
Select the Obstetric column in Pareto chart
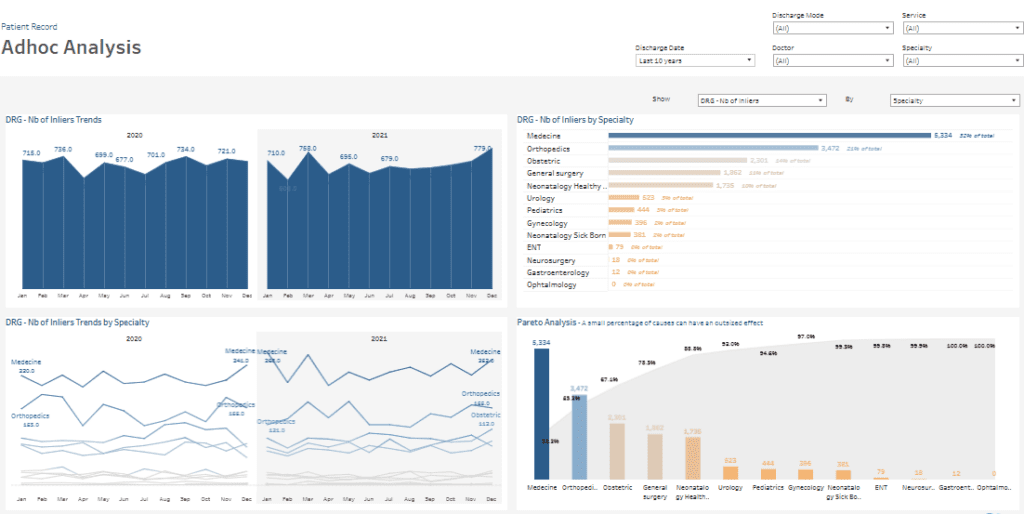pos(617,451)
